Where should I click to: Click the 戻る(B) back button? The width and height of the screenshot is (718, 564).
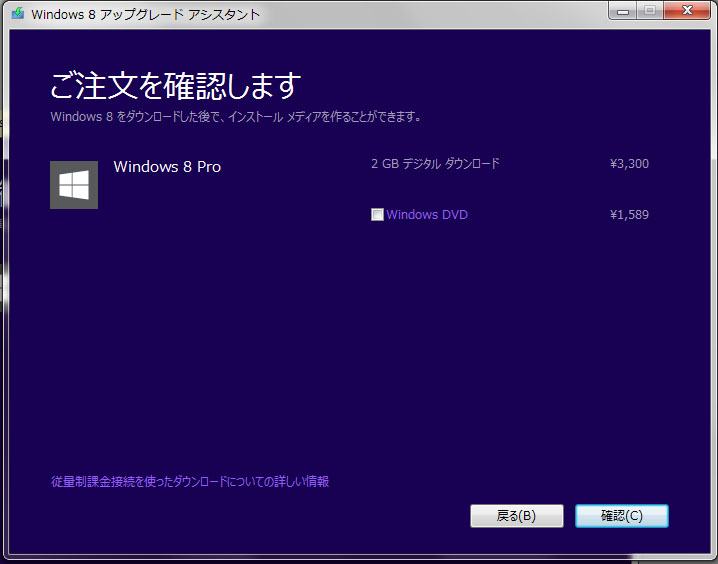pyautogui.click(x=517, y=516)
